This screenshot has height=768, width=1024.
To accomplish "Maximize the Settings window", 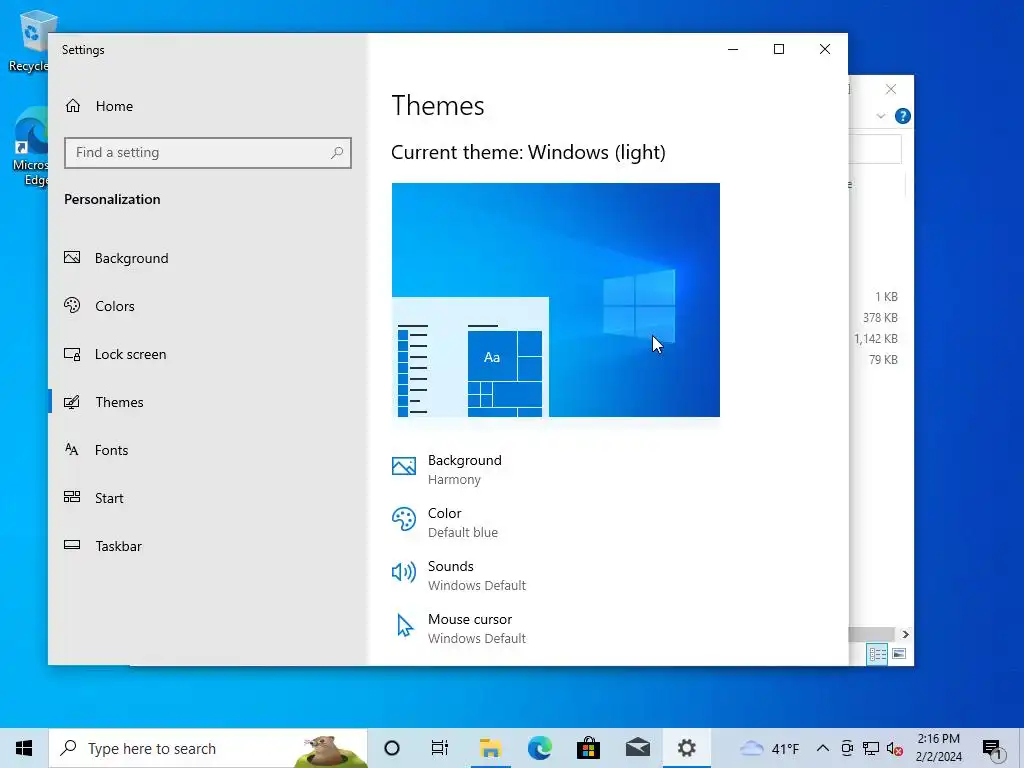I will coord(778,49).
